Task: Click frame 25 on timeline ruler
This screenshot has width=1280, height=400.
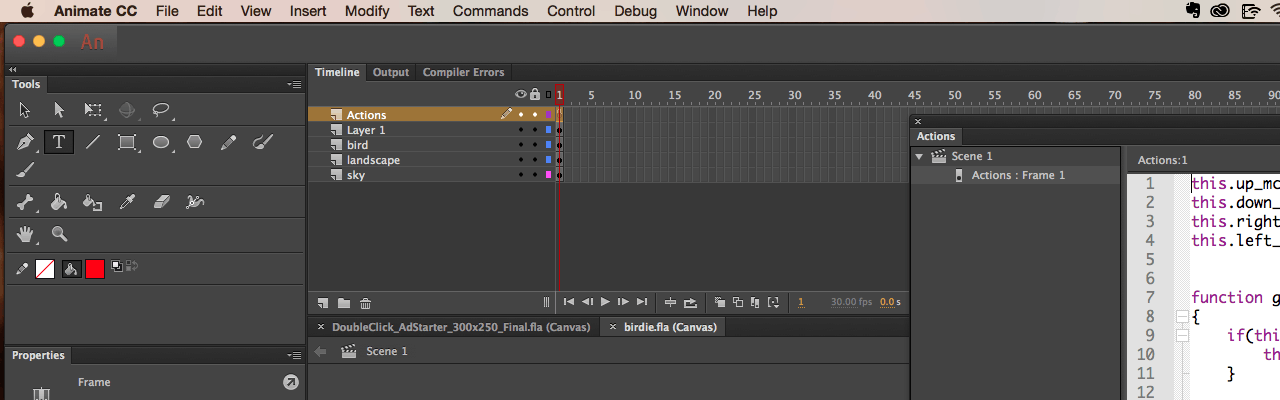Action: [754, 95]
